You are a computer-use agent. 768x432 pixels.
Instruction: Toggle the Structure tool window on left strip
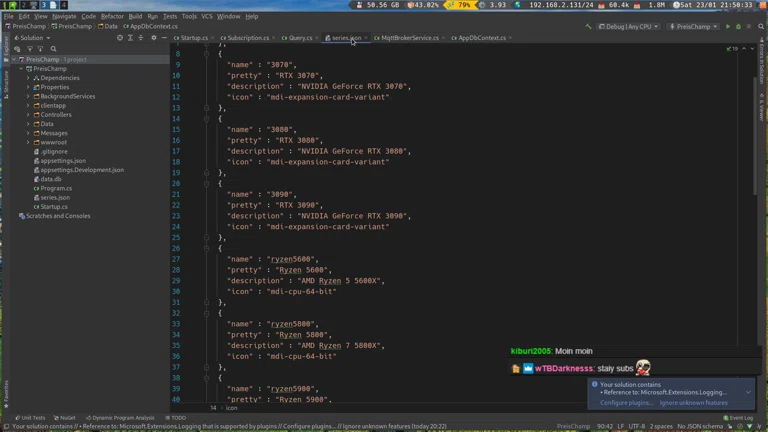tap(5, 82)
